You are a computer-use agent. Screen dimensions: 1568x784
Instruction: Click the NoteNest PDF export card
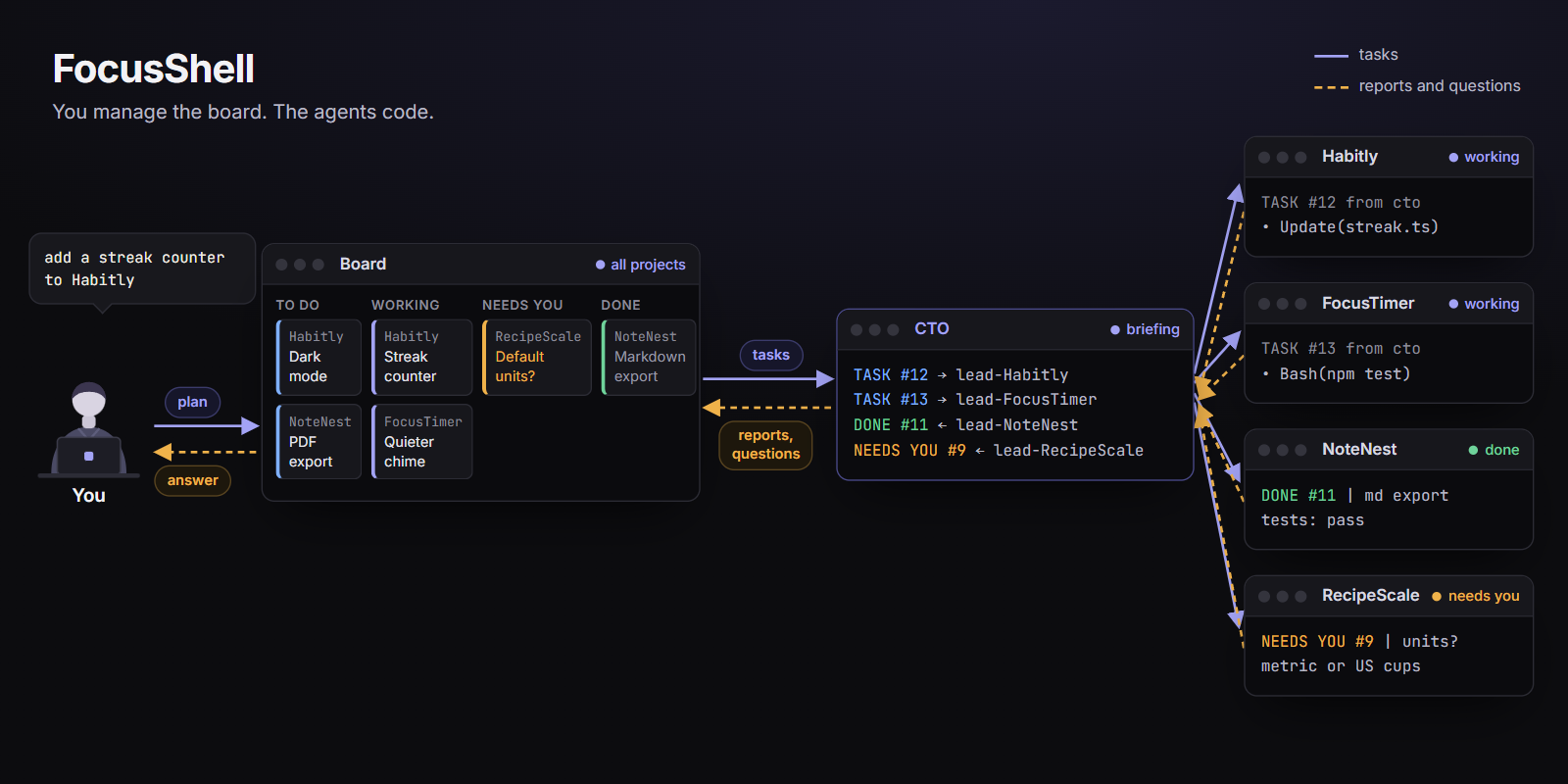[x=319, y=442]
